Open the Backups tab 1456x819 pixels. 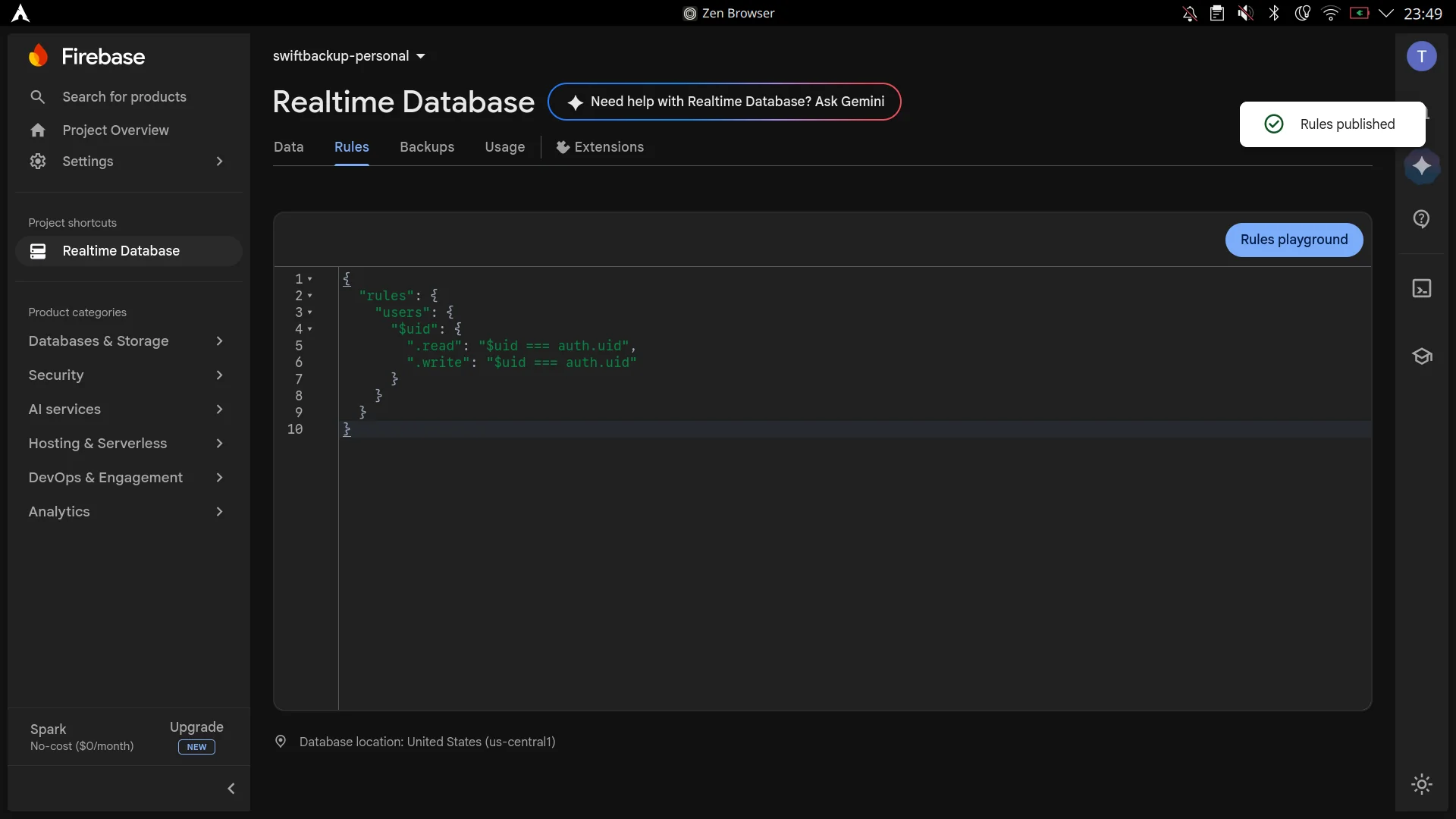(x=427, y=147)
